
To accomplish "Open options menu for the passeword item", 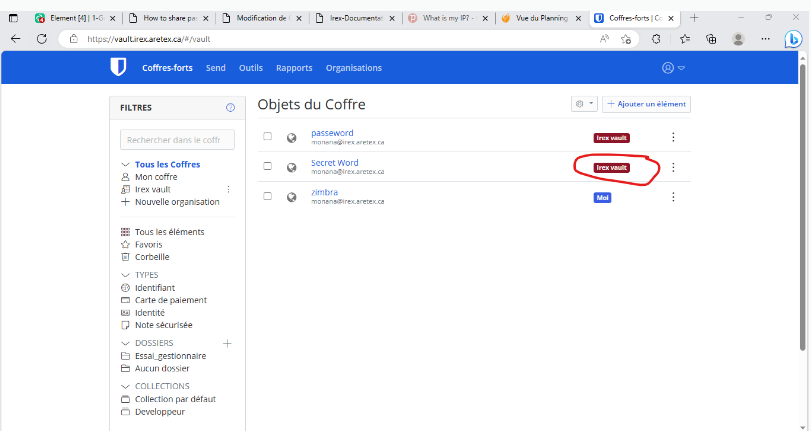I will pos(673,137).
